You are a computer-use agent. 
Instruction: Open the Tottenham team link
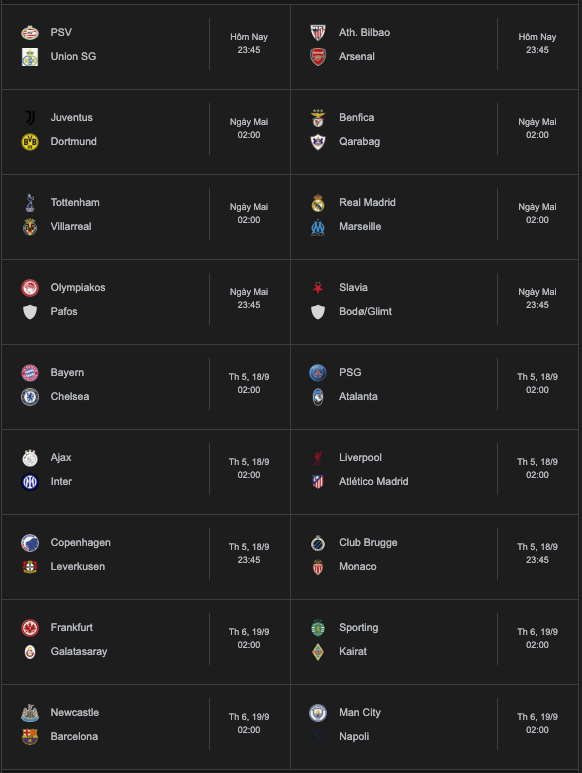tap(75, 203)
